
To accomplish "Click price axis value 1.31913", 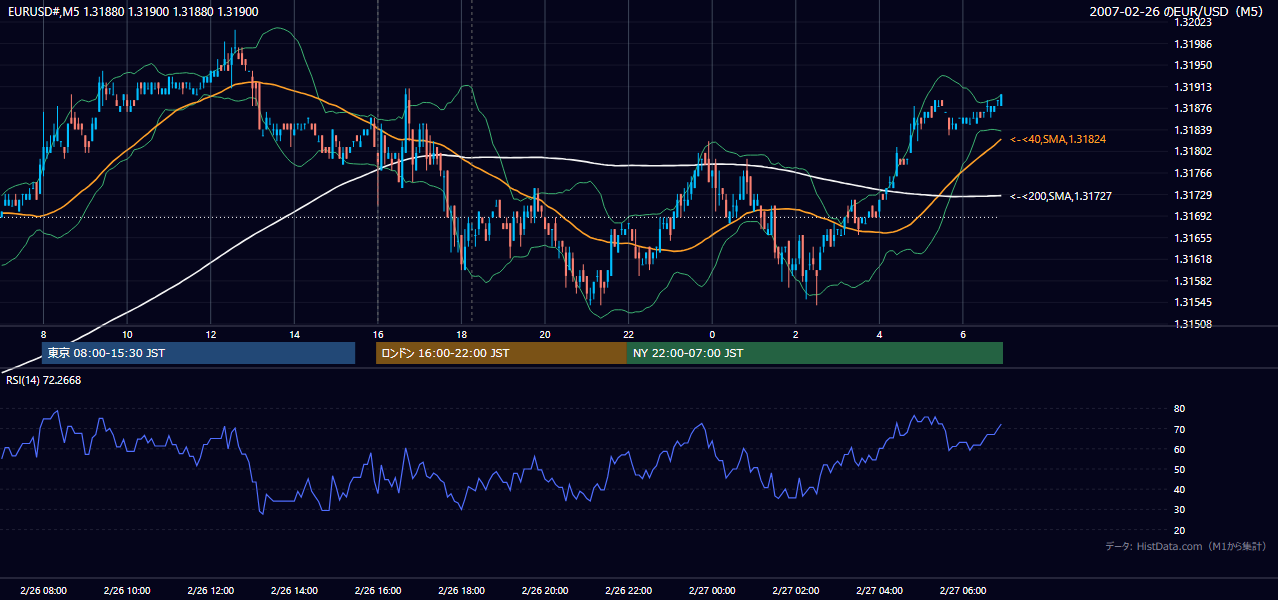I will pyautogui.click(x=1193, y=87).
